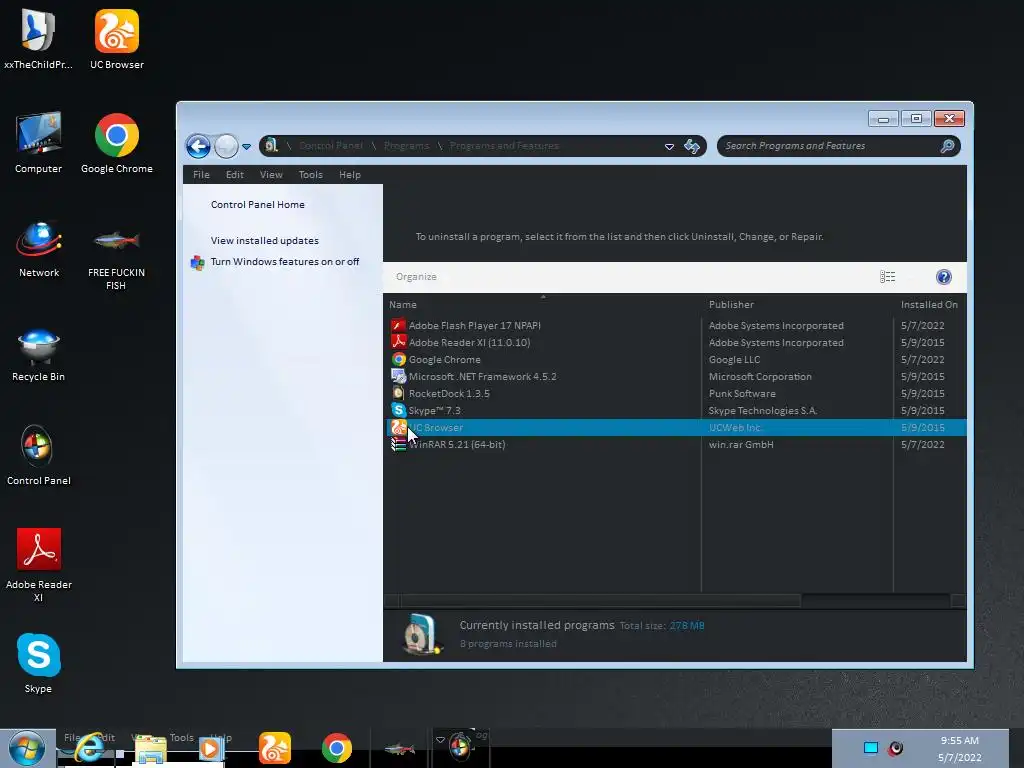Open View installed updates link
The height and width of the screenshot is (768, 1024).
tap(264, 240)
